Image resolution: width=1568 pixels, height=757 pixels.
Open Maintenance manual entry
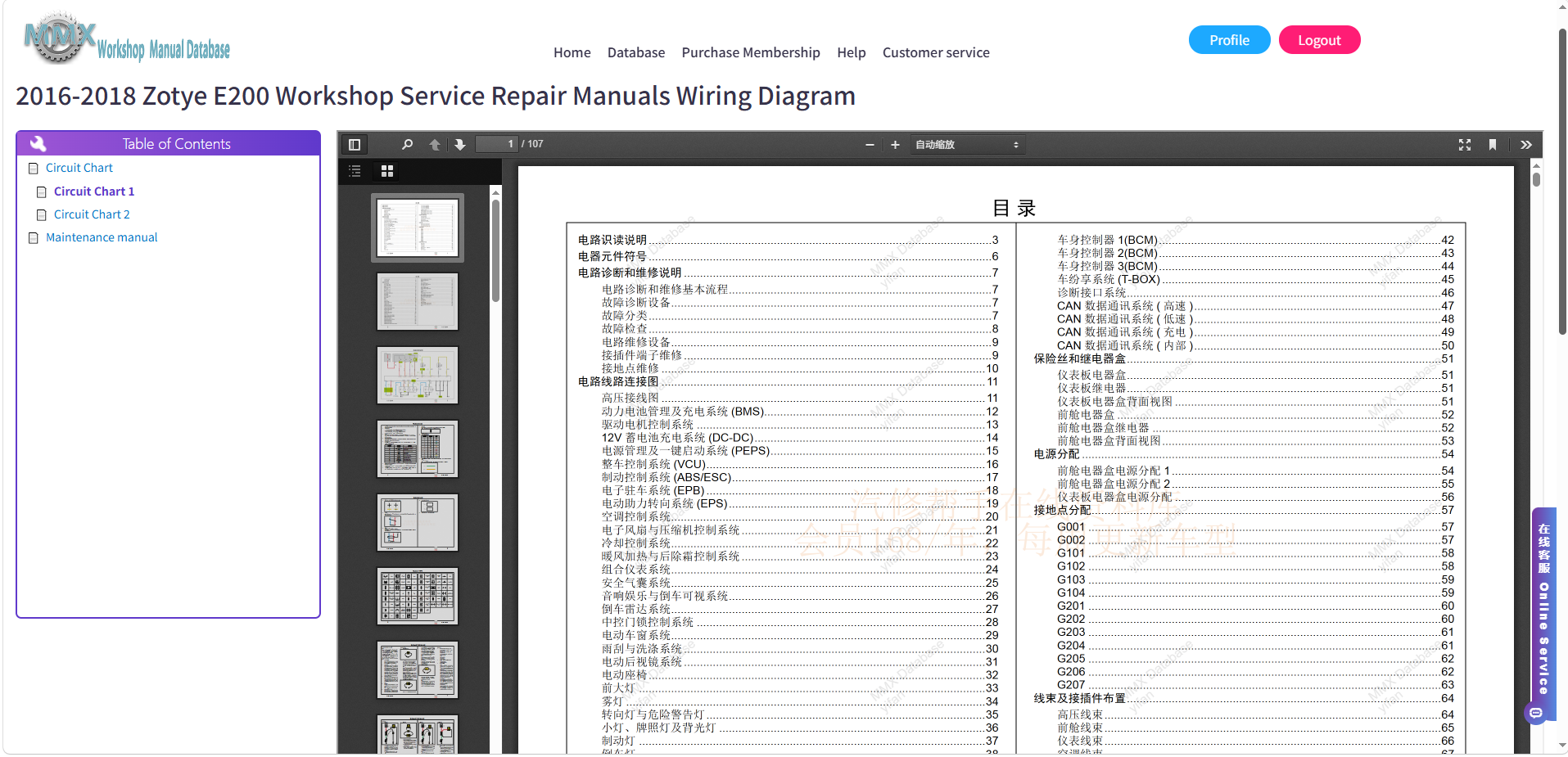click(x=102, y=237)
